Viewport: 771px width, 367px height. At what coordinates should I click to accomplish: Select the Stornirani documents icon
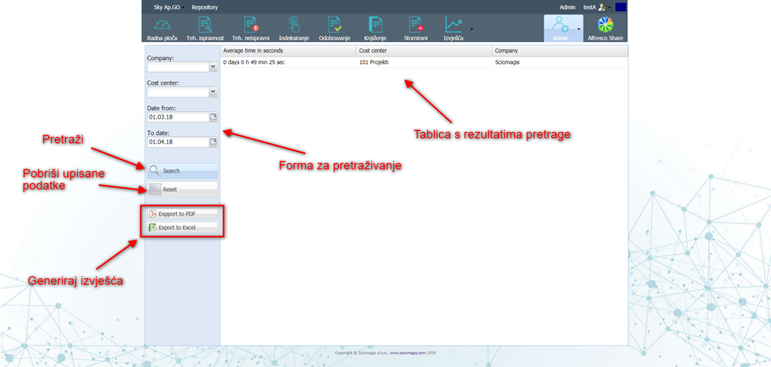[416, 25]
